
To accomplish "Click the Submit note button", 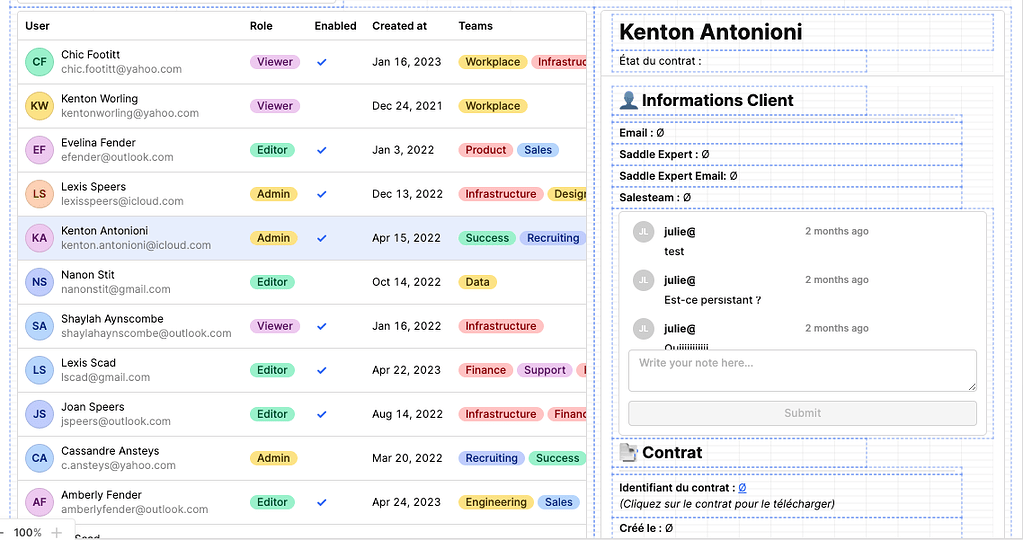I will click(802, 413).
